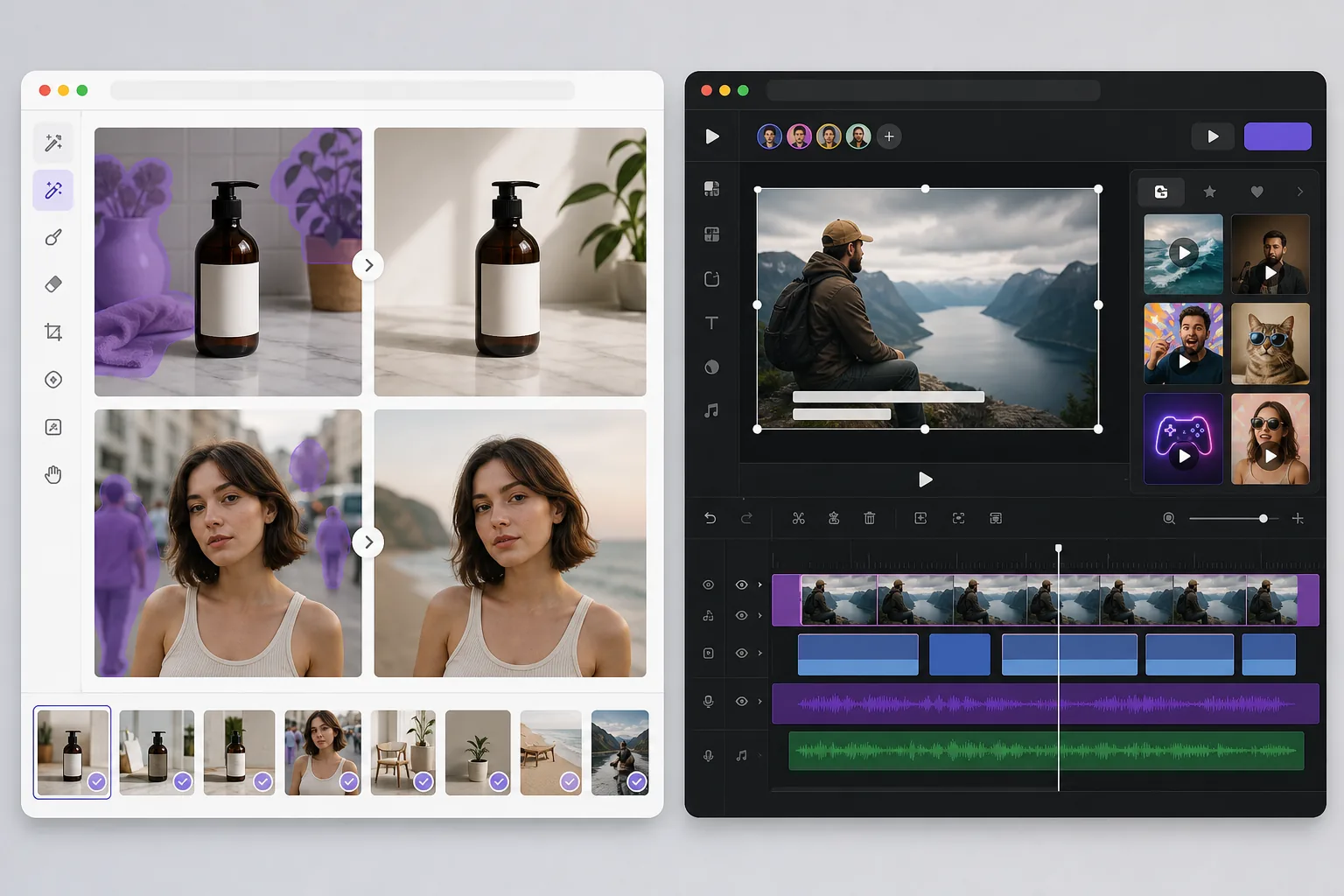The height and width of the screenshot is (896, 1344).
Task: Toggle the eye next to the top video track chevron
Action: point(742,584)
